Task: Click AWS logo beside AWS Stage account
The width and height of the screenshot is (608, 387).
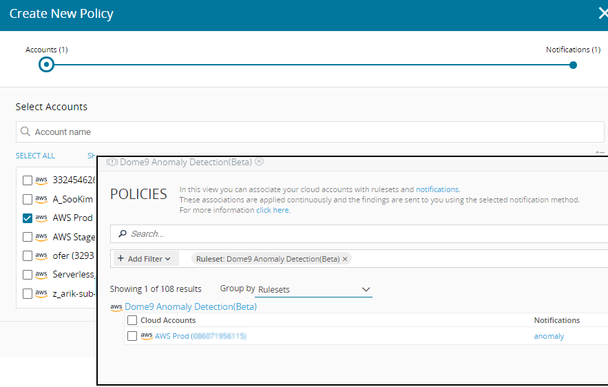Action: point(41,237)
